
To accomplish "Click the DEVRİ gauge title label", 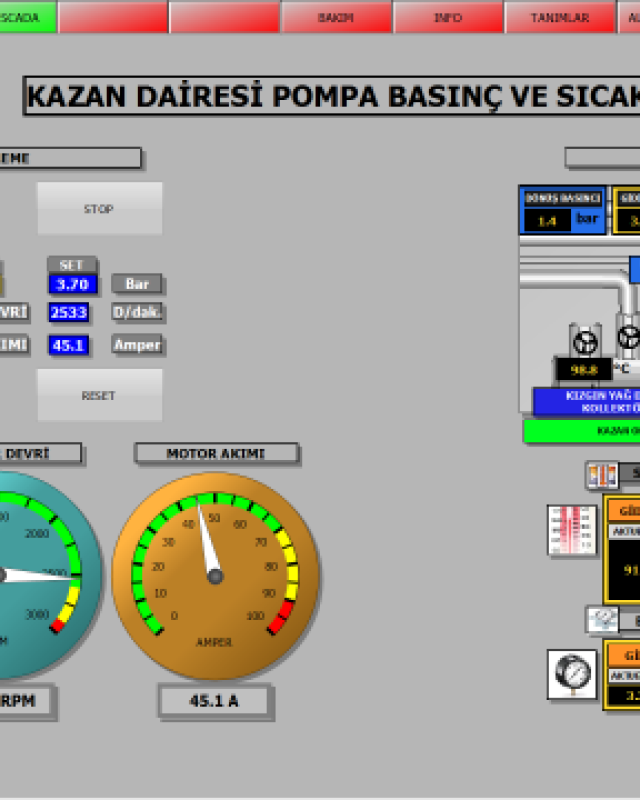I will [x=41, y=454].
